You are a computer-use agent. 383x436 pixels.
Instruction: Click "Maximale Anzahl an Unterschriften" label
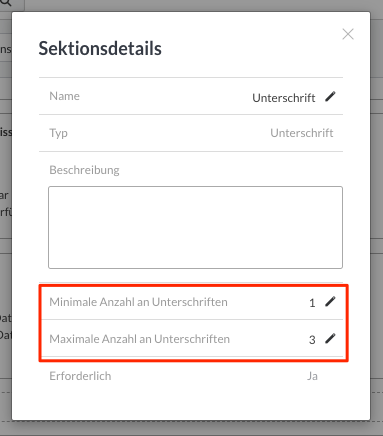[140, 339]
